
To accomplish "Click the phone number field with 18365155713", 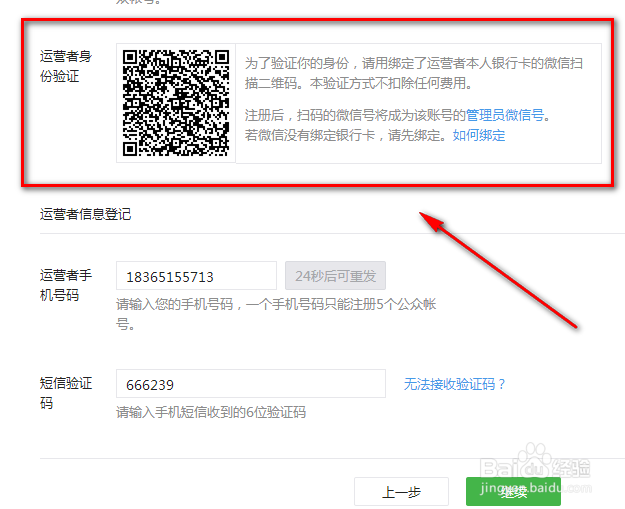I will [196, 276].
